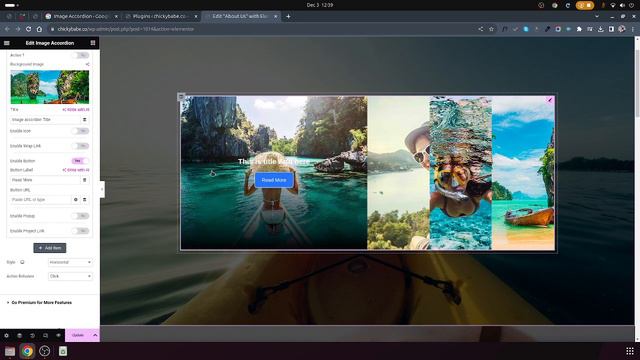The image size is (640, 360).
Task: Preview changes with the eye icon
Action: pyautogui.click(x=58, y=335)
